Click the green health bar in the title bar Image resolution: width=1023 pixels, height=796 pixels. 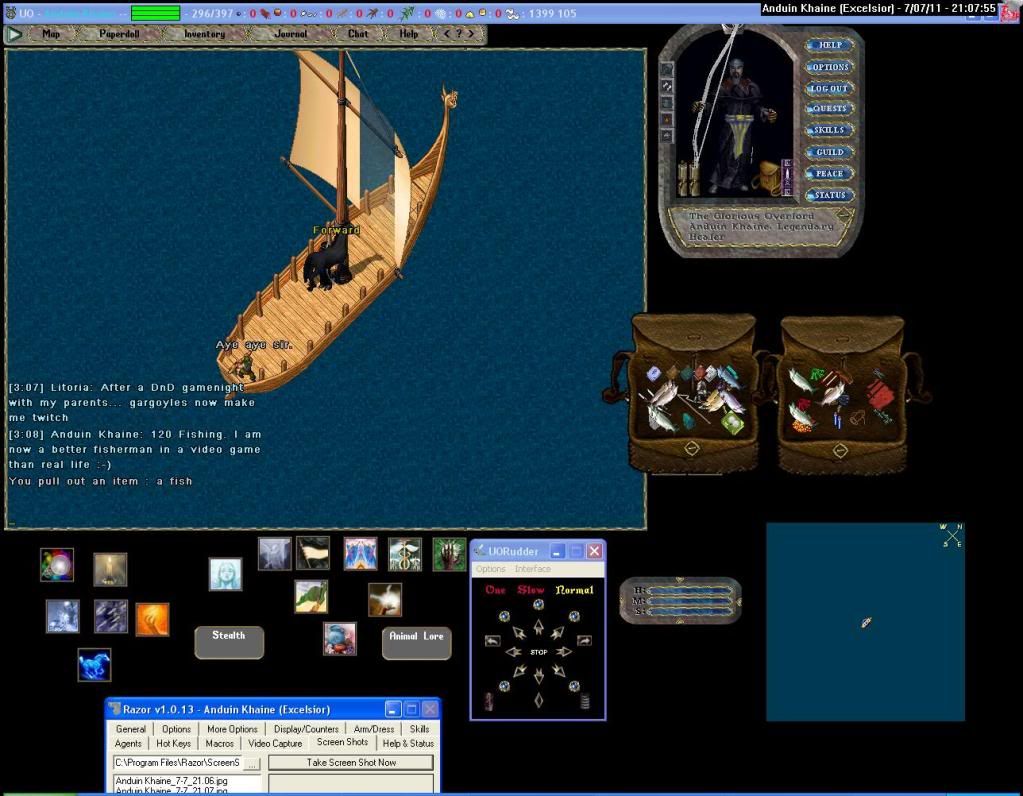pyautogui.click(x=155, y=13)
